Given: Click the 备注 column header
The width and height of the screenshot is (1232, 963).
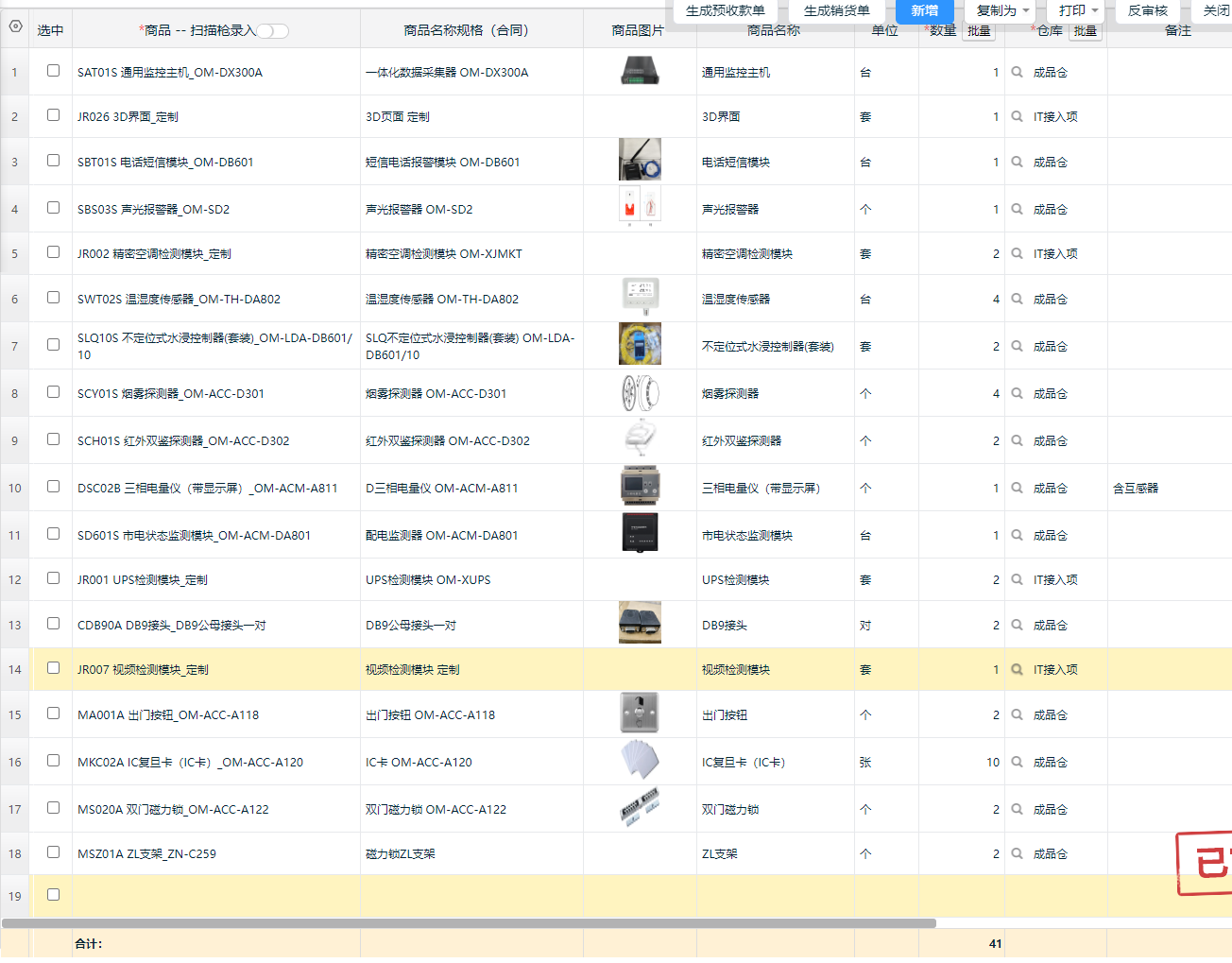Looking at the screenshot, I should [1178, 31].
